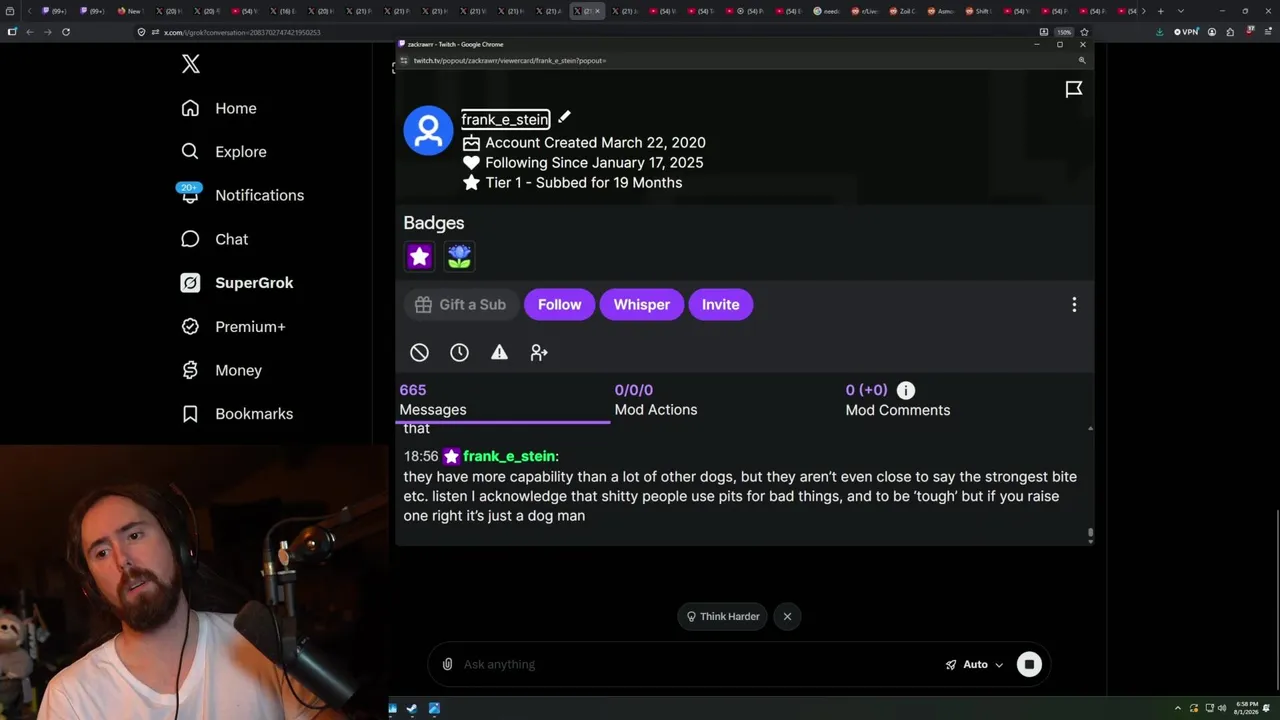Reload the page in main browser
The image size is (1280, 720).
(66, 32)
